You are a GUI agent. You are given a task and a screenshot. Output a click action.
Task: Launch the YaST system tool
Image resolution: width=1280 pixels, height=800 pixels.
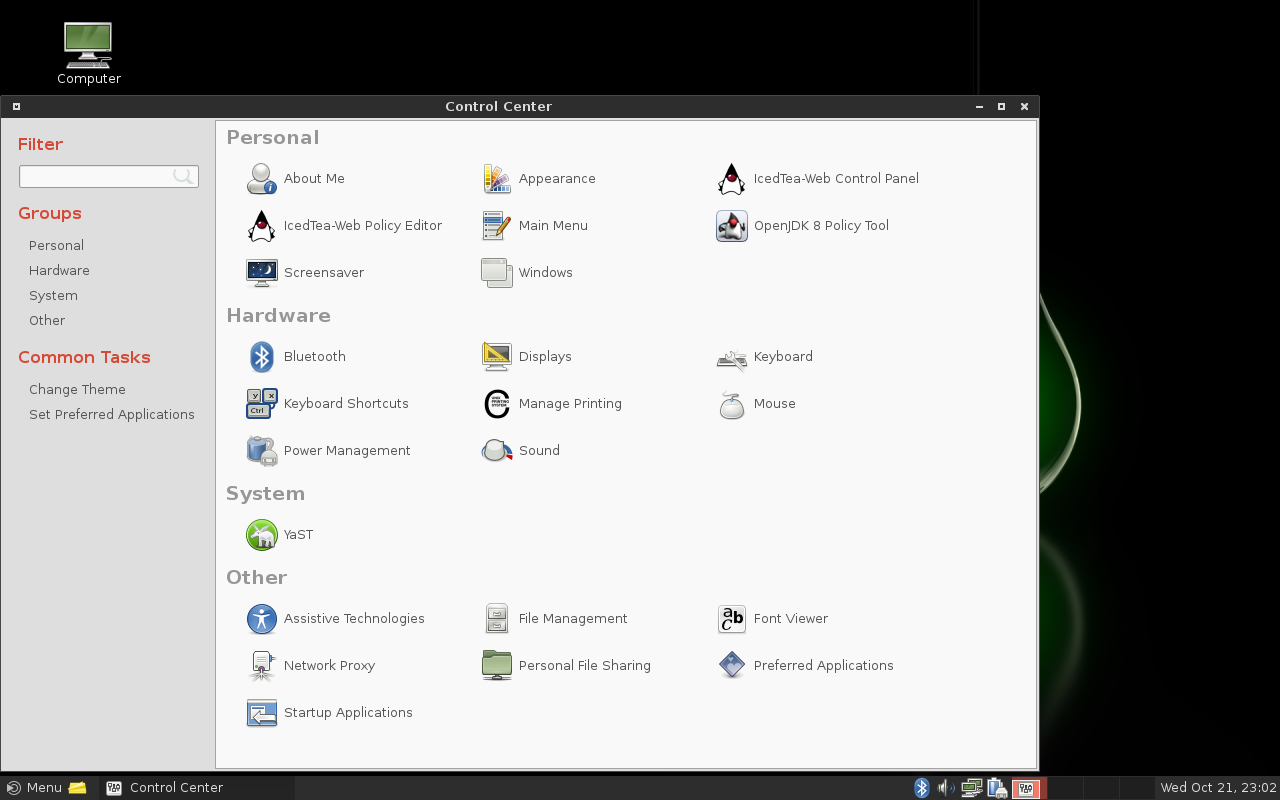(262, 535)
